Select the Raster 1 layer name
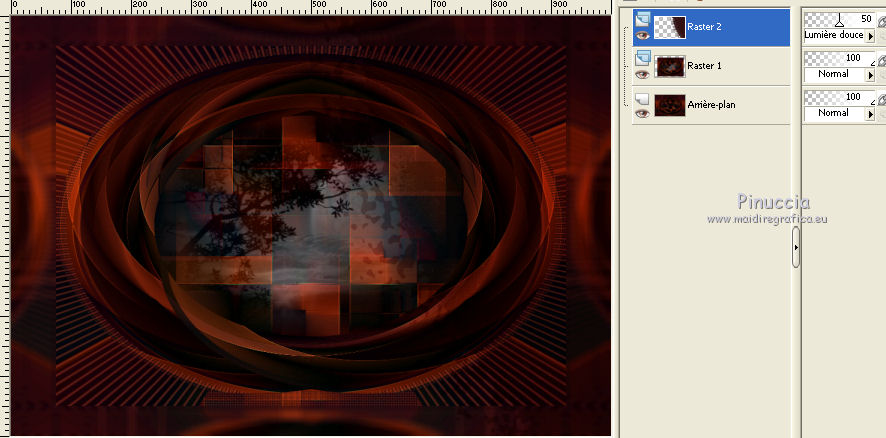 (704, 66)
